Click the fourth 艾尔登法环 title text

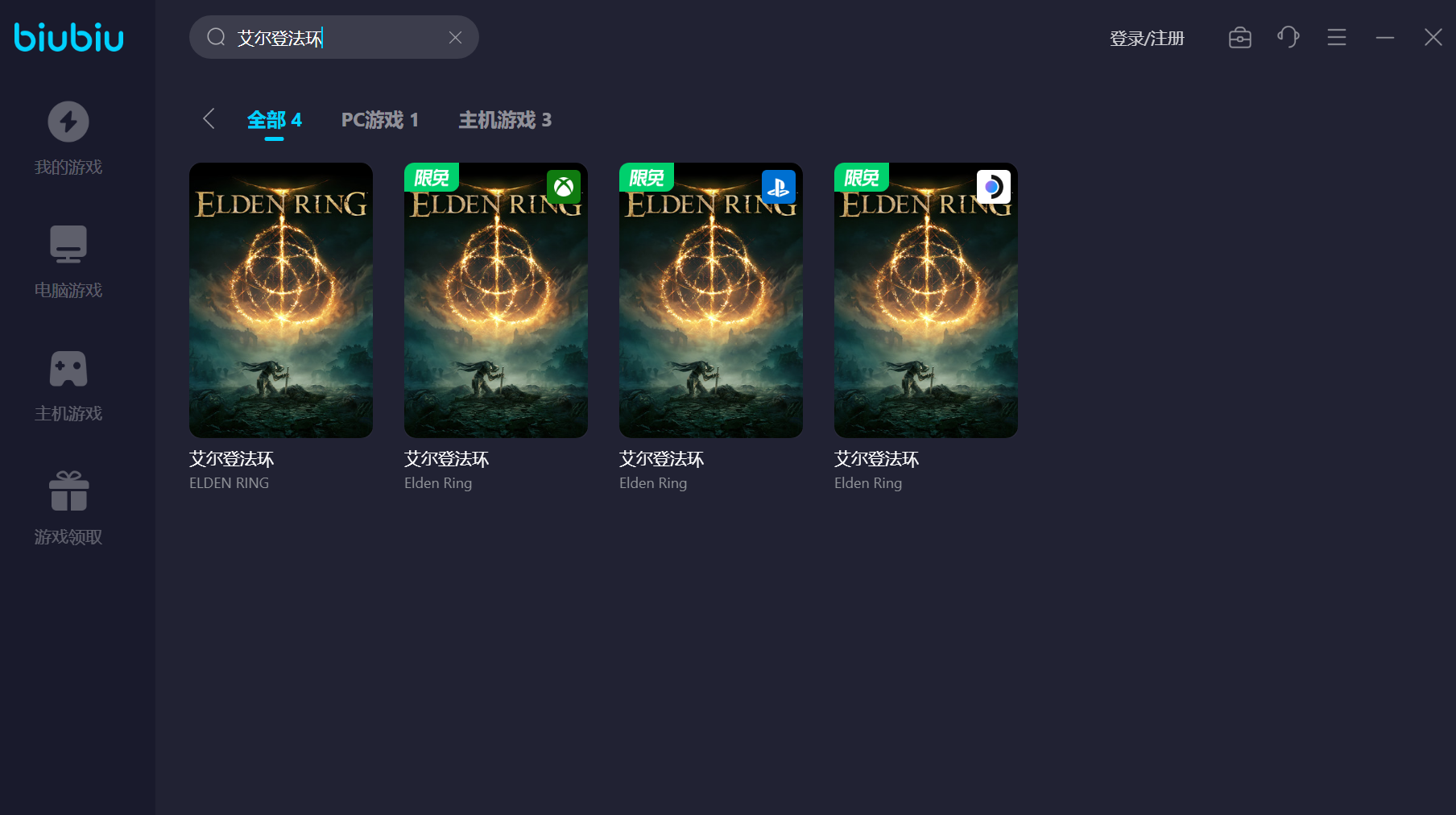coord(876,459)
